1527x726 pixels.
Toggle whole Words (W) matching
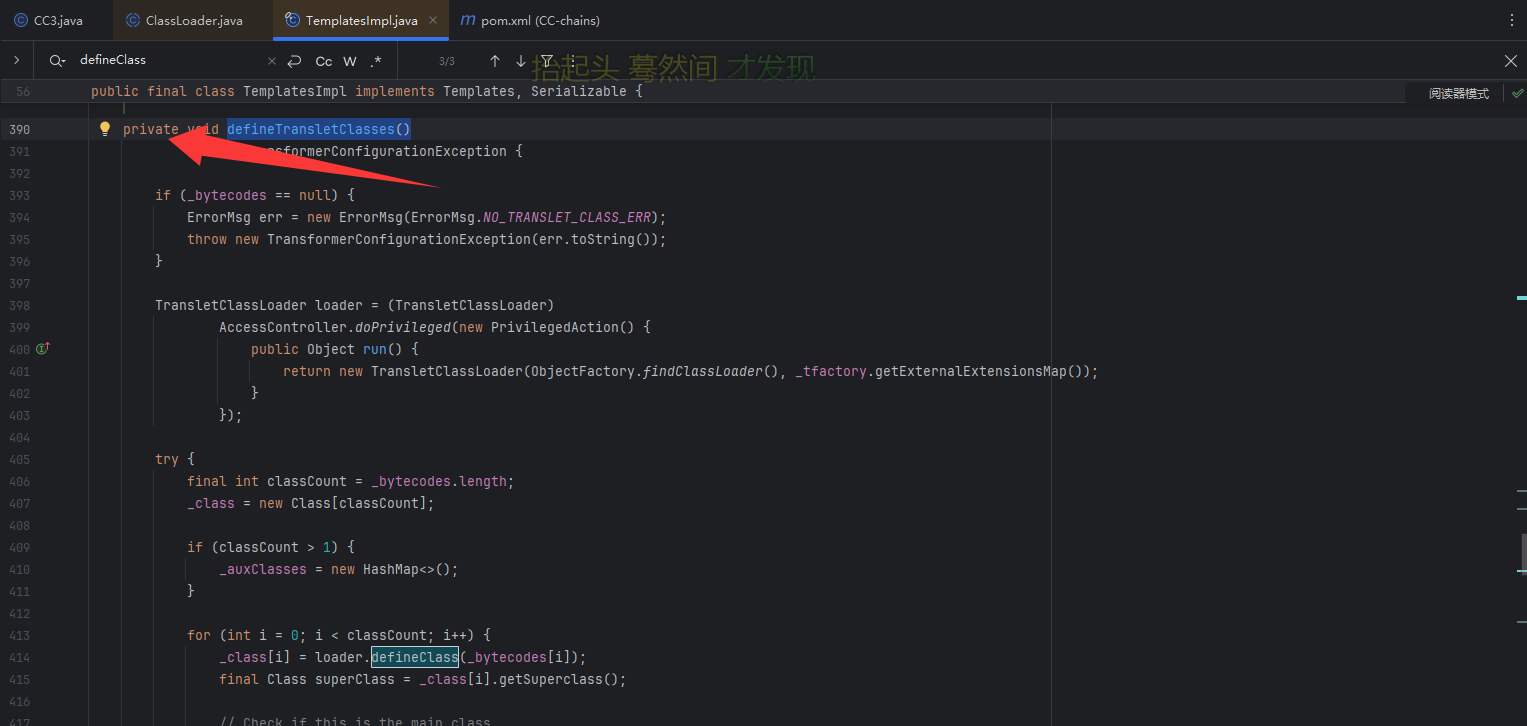[x=350, y=61]
